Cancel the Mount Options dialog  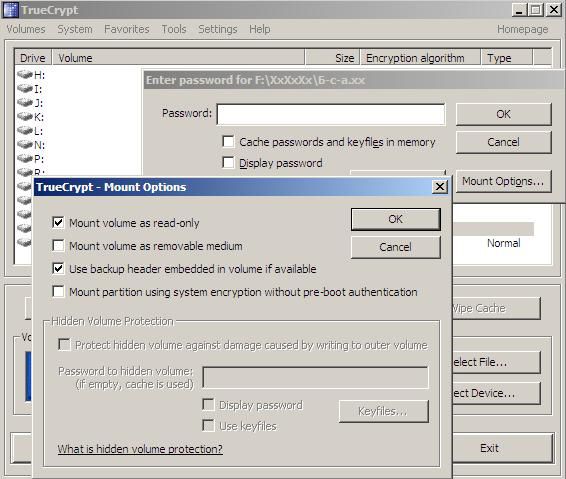point(396,247)
